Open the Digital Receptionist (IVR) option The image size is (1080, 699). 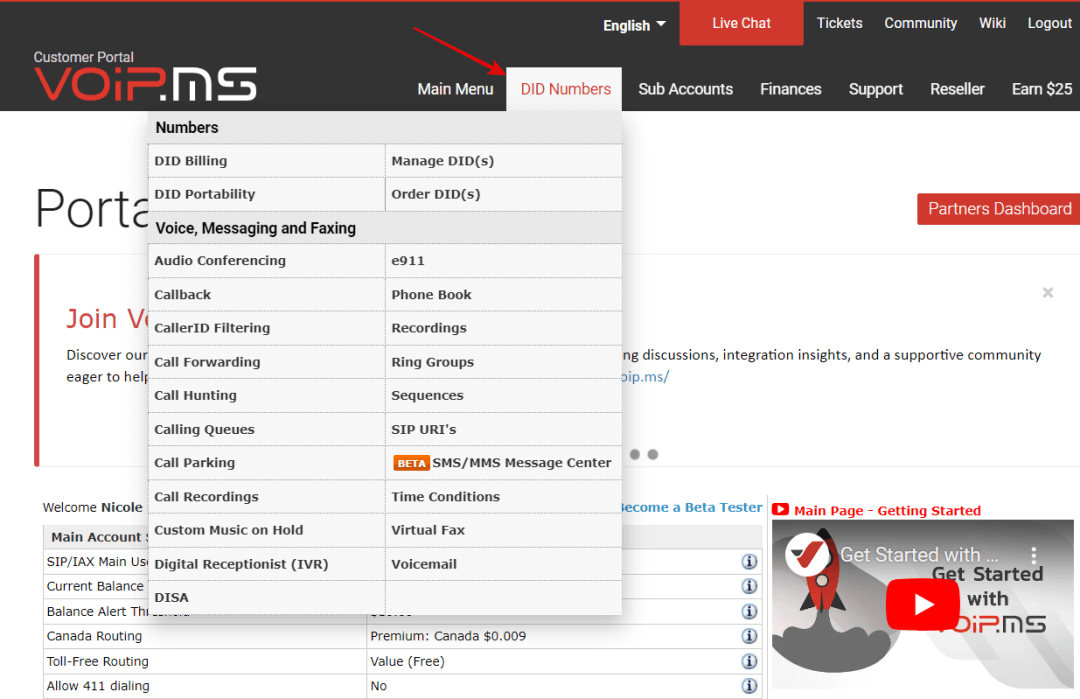(x=241, y=564)
